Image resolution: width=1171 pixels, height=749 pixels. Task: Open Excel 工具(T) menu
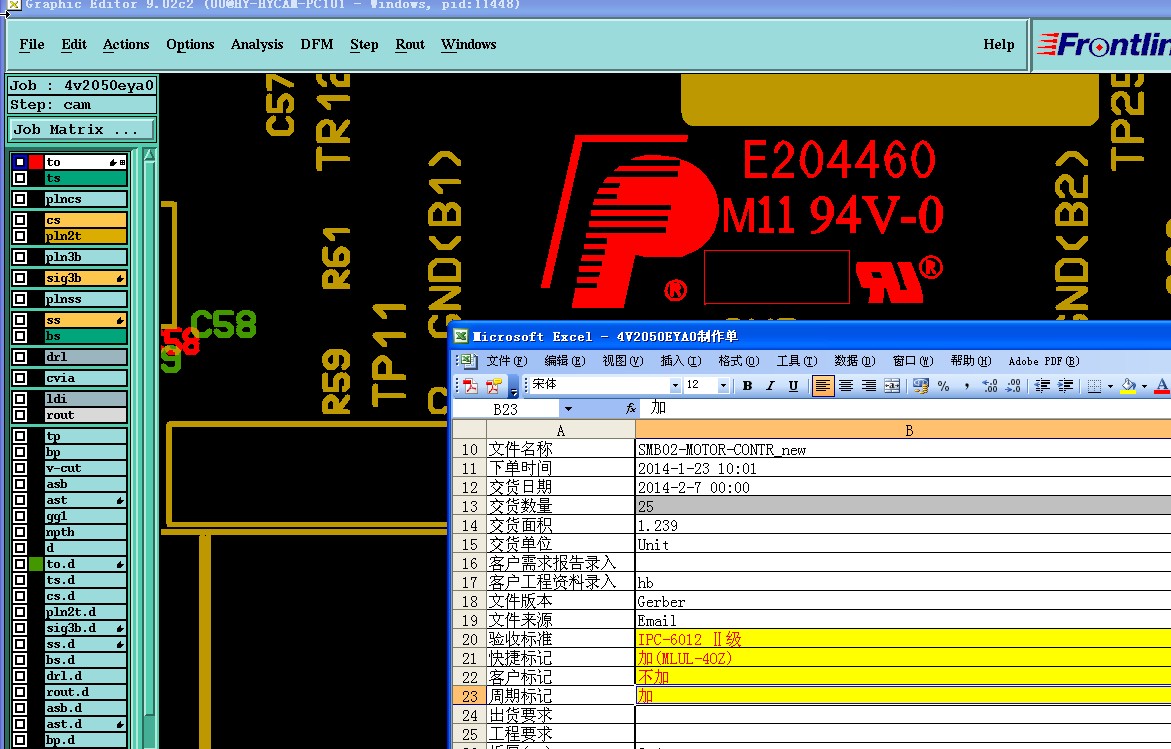coord(796,361)
